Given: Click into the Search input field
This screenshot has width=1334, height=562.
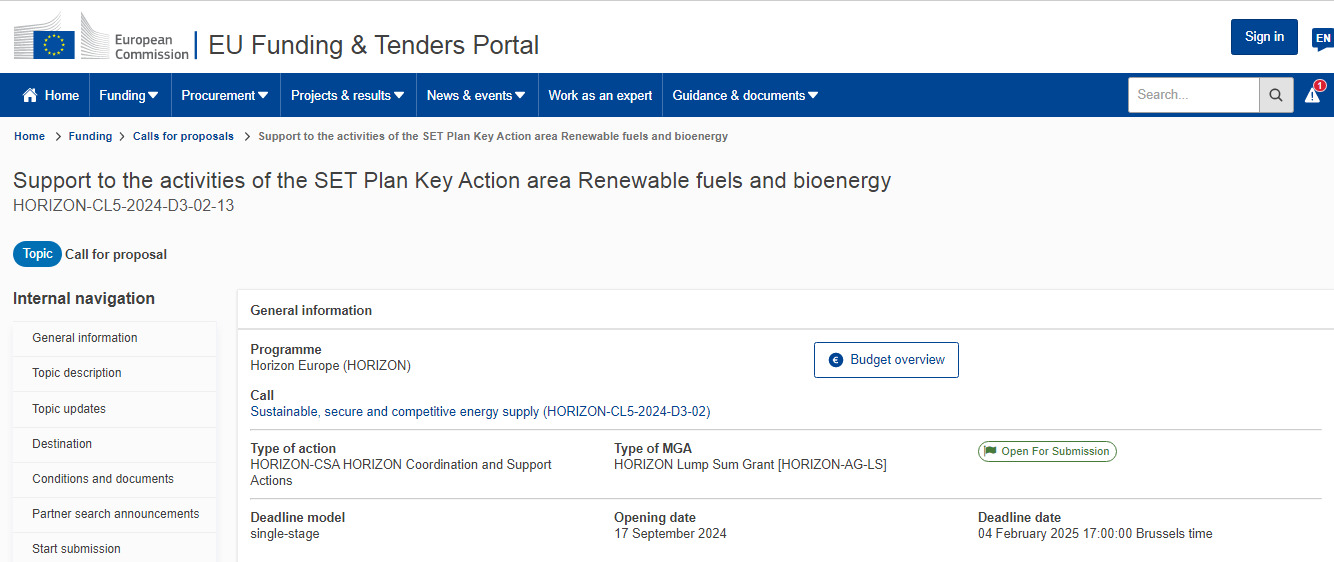Looking at the screenshot, I should pos(1193,95).
